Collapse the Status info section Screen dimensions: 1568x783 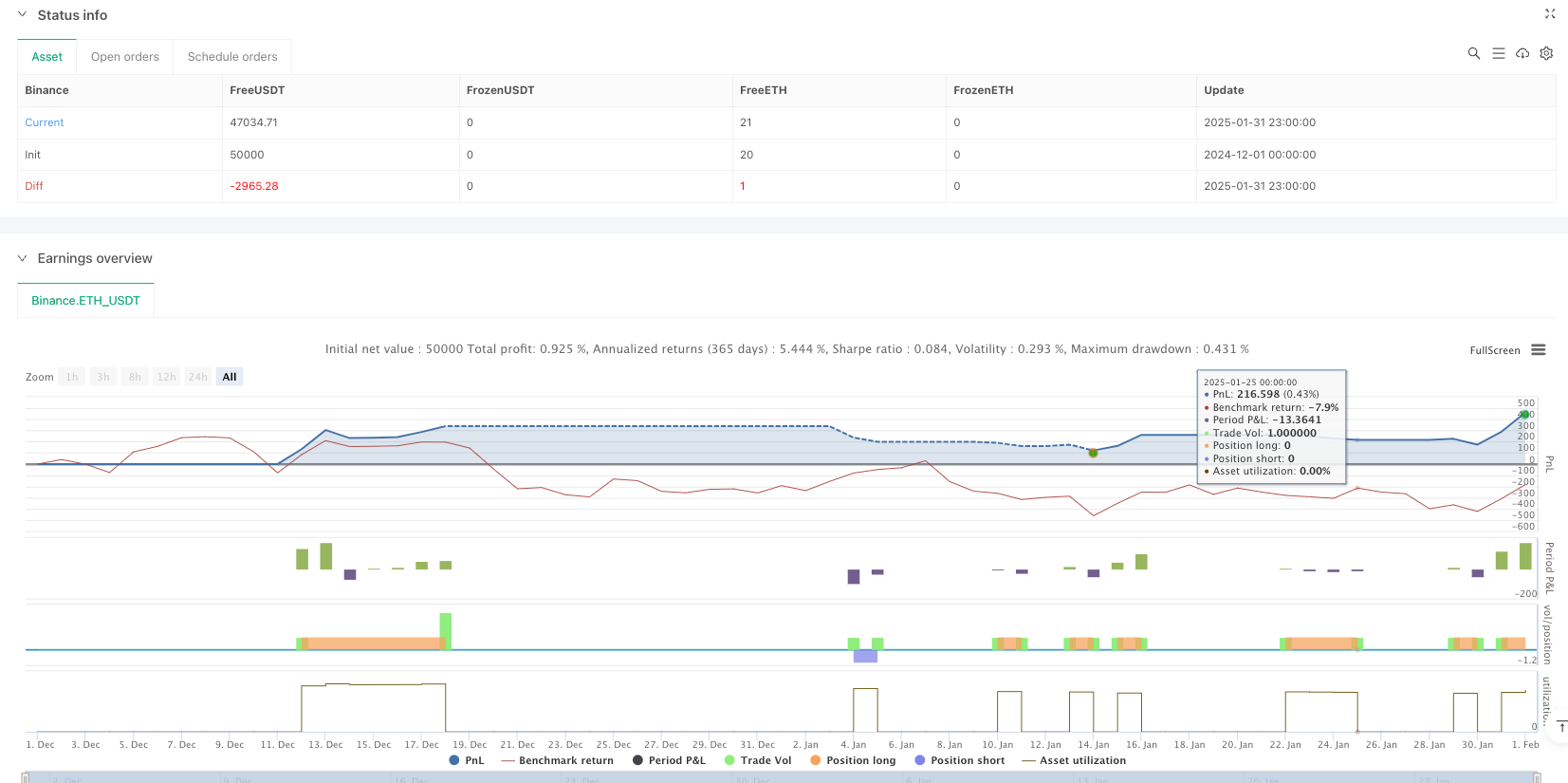pyautogui.click(x=23, y=15)
